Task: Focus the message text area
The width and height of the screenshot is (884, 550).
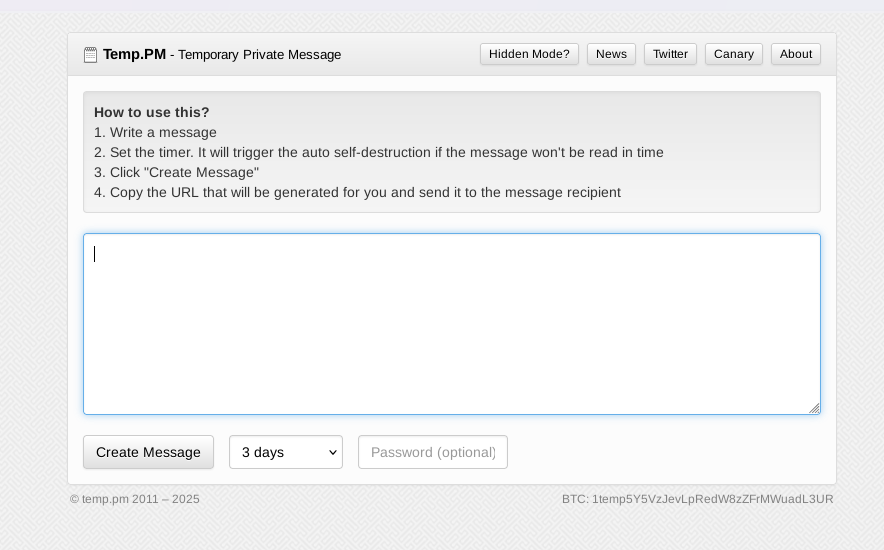Action: pyautogui.click(x=451, y=323)
